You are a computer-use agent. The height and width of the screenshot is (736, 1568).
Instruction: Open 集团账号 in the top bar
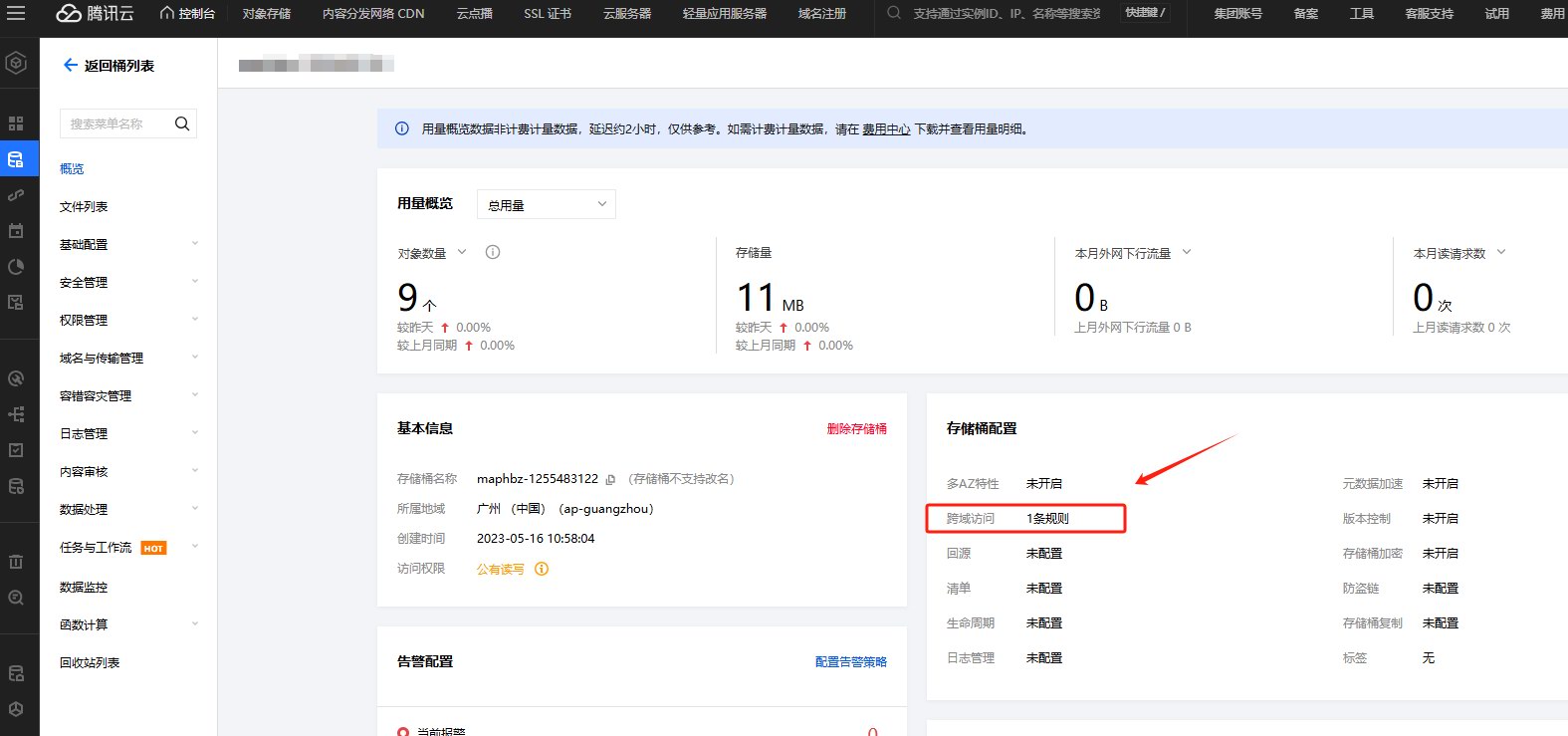(x=1238, y=13)
